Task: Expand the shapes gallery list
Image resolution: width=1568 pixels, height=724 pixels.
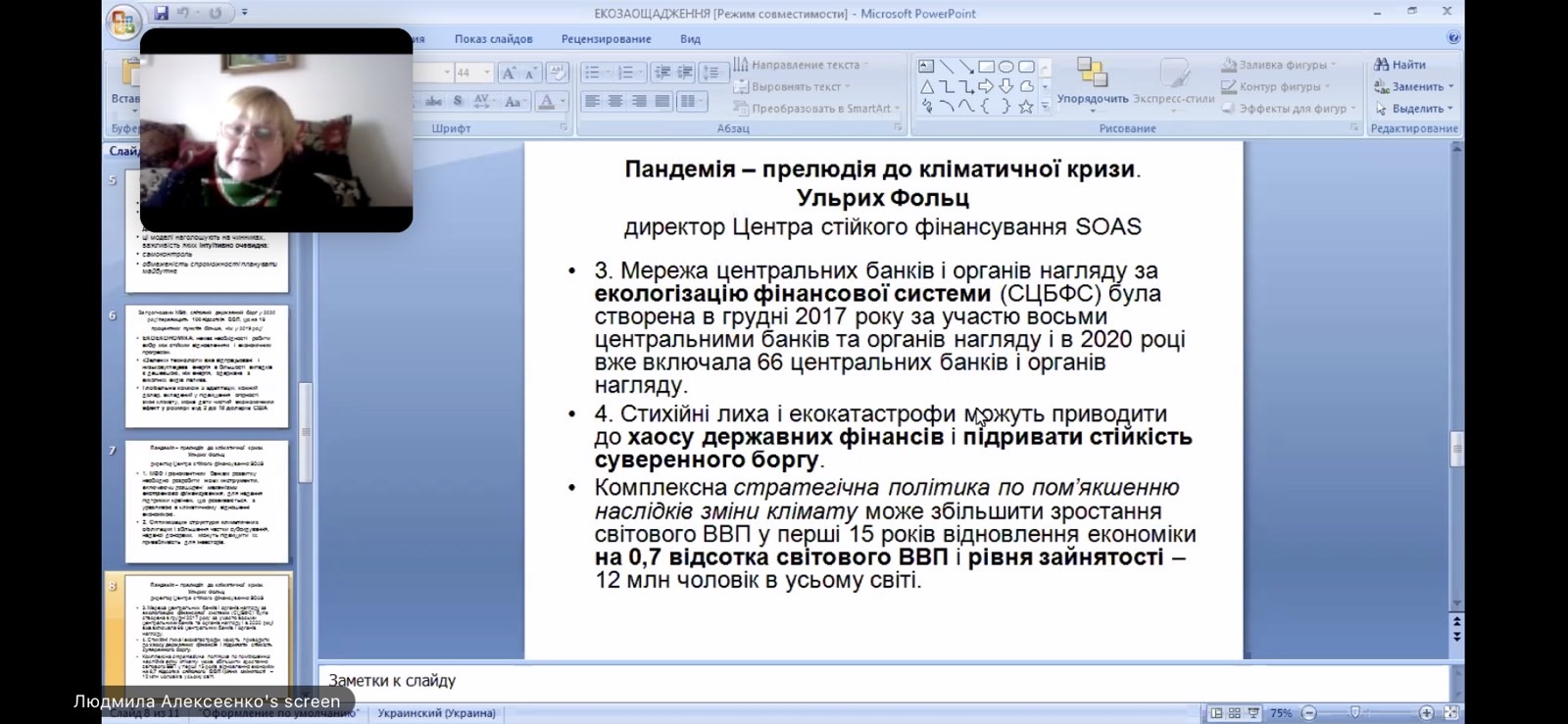Action: [1045, 107]
